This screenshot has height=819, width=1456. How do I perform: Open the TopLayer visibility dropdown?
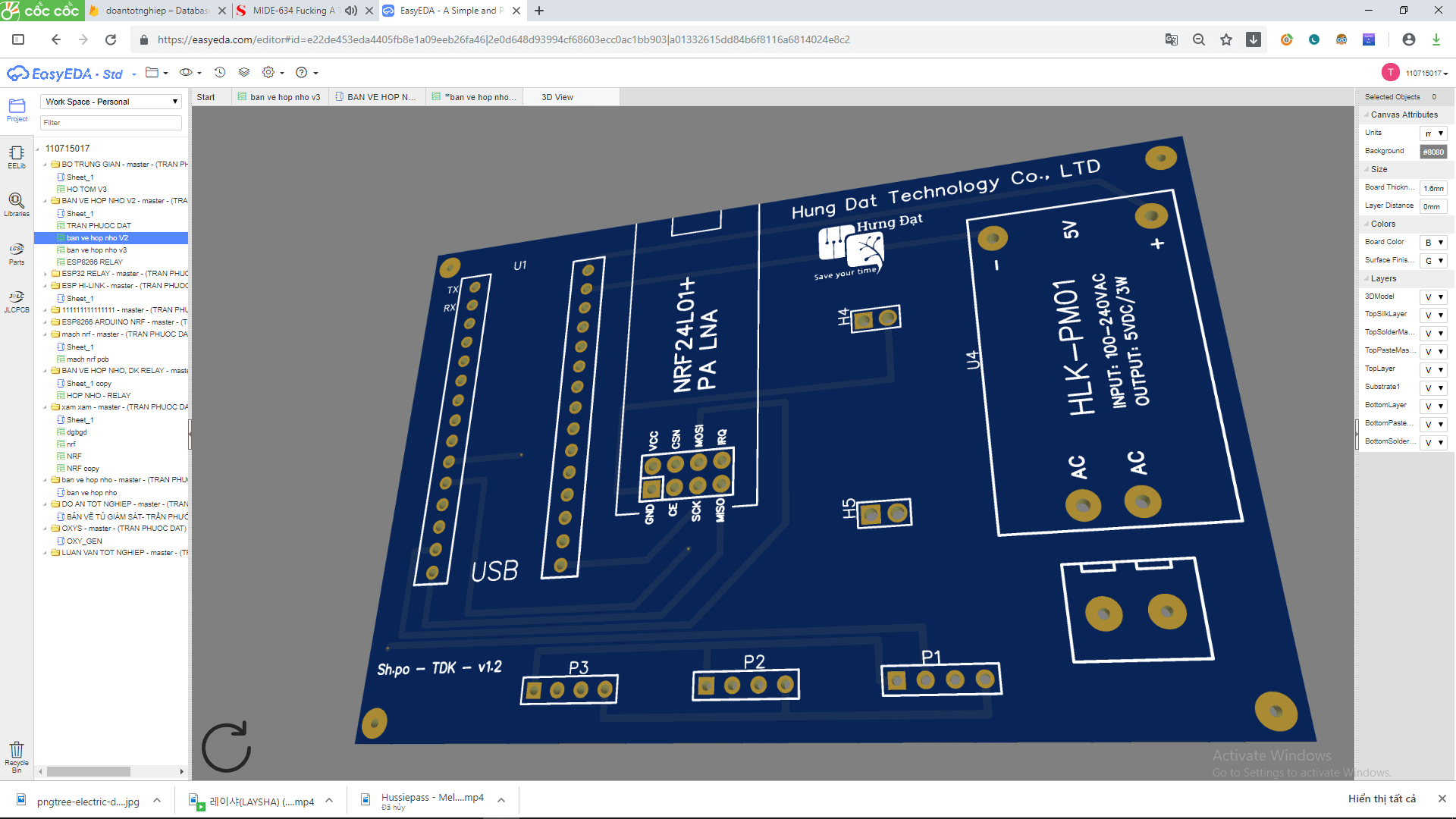tap(1434, 370)
